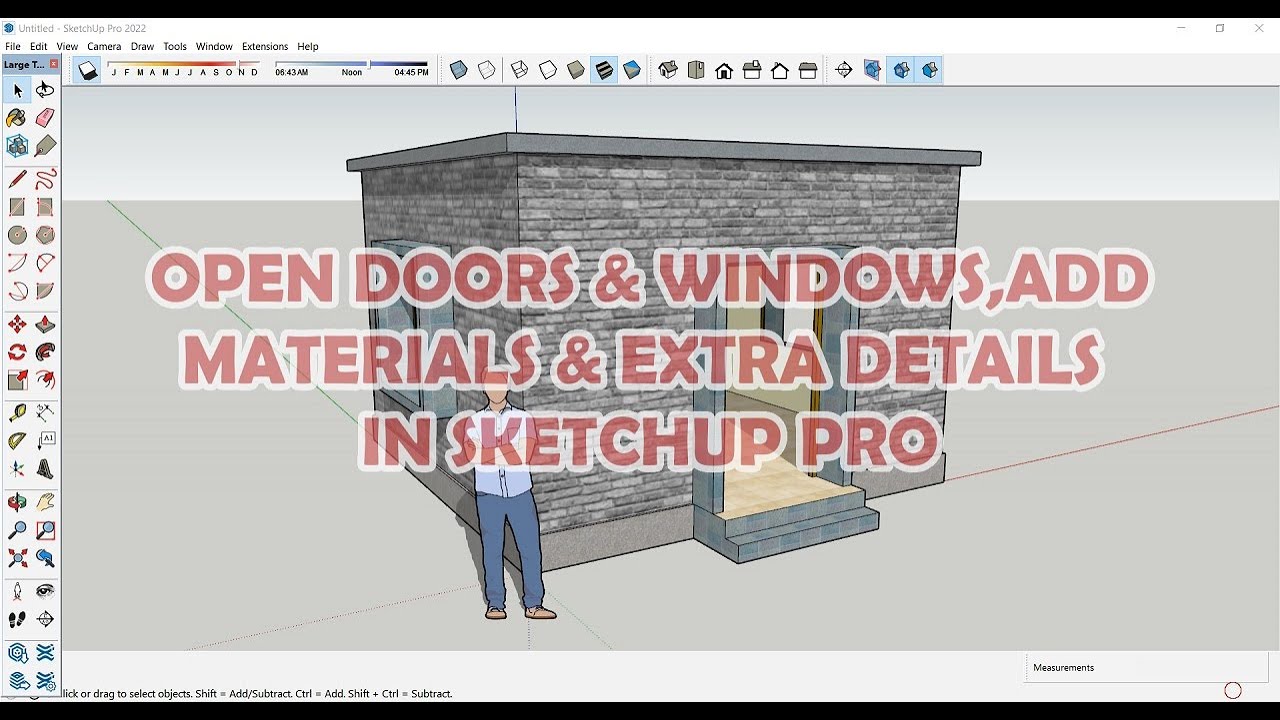
Task: Select the 2 Point Arc tool
Action: click(x=45, y=263)
